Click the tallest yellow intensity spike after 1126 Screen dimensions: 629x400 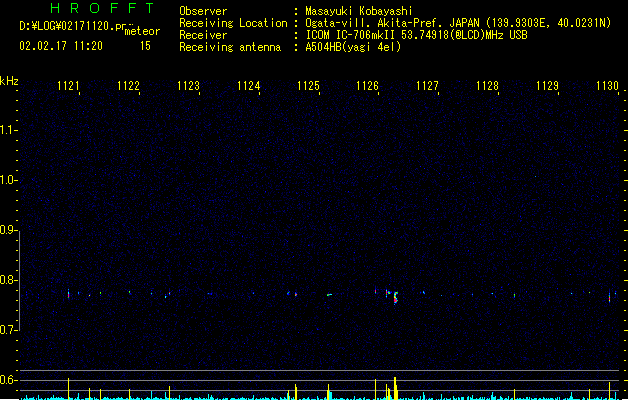pos(395,388)
